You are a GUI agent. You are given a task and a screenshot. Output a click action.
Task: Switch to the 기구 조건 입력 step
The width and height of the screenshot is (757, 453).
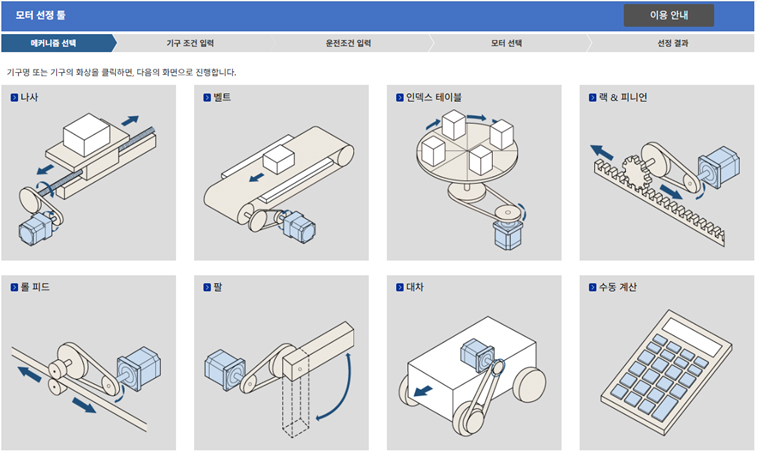[190, 43]
